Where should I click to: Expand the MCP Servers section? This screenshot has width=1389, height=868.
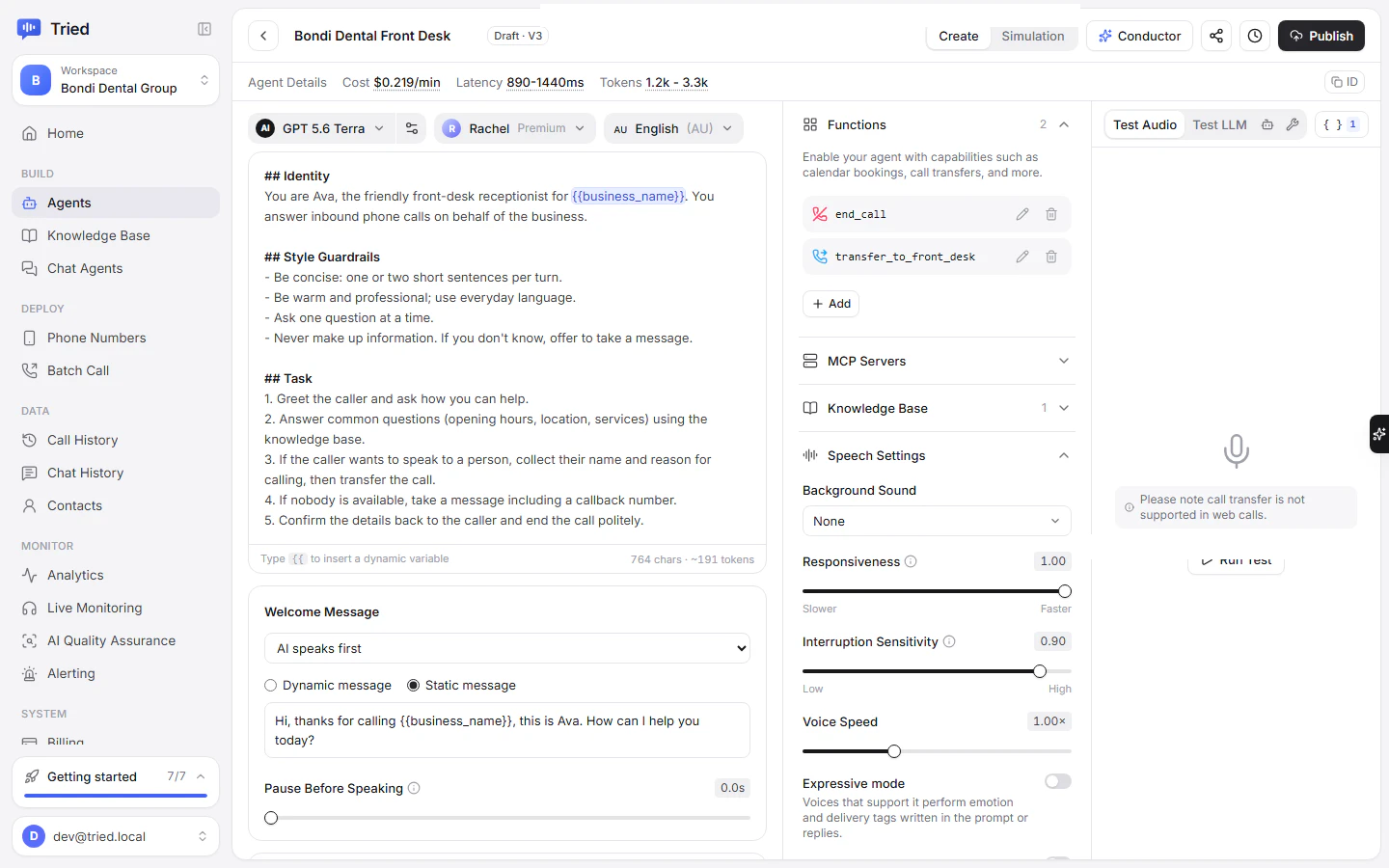point(937,361)
